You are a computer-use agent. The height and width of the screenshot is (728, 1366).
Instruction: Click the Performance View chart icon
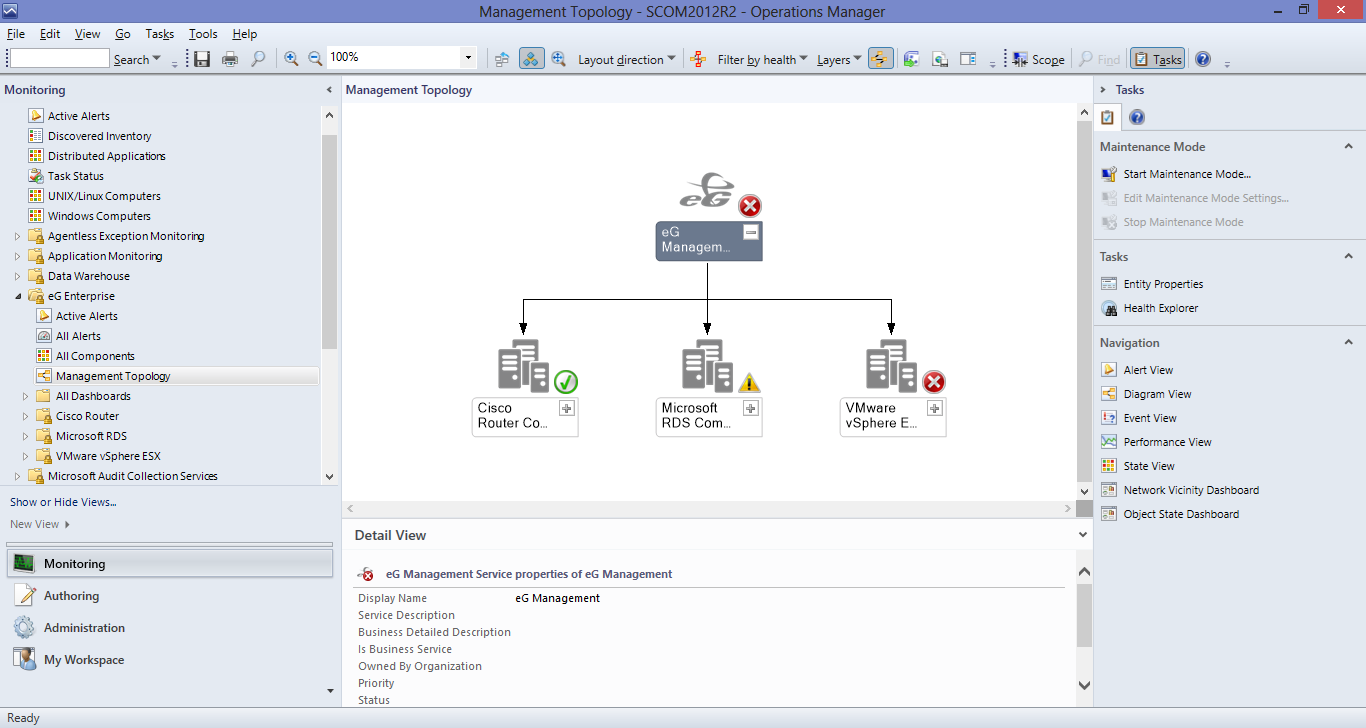coord(1108,442)
